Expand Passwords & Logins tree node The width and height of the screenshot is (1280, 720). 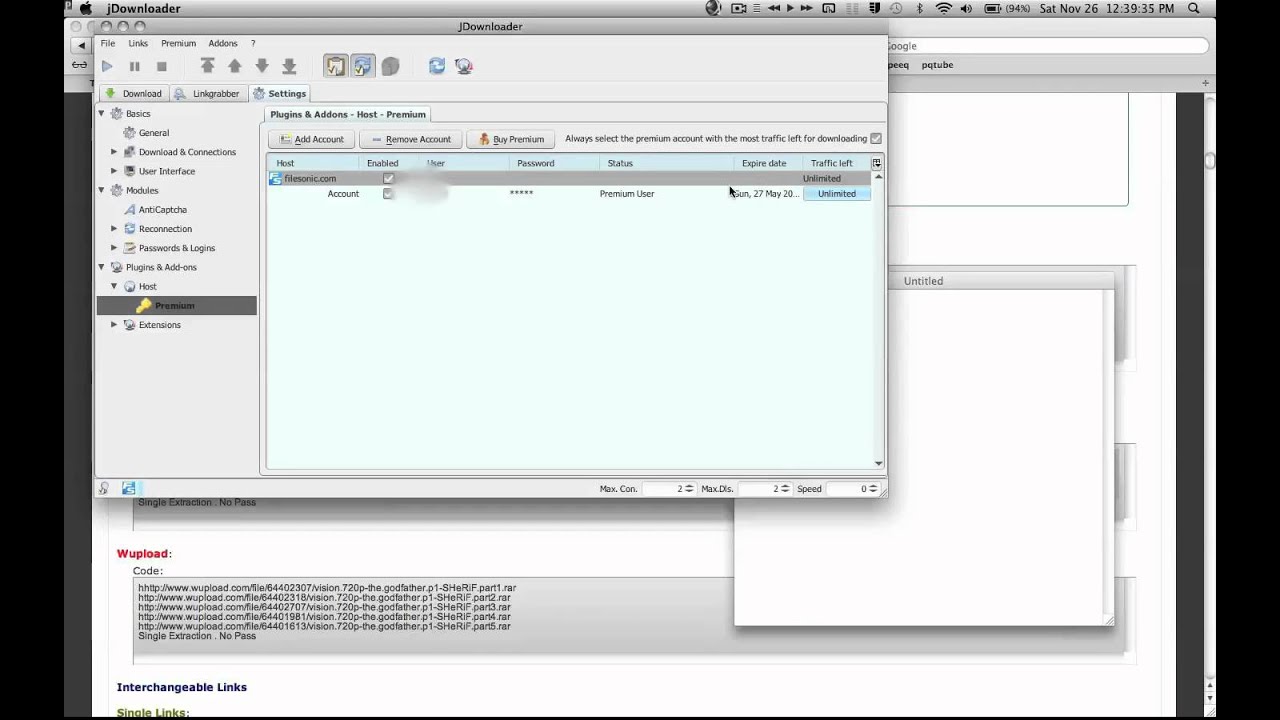114,248
